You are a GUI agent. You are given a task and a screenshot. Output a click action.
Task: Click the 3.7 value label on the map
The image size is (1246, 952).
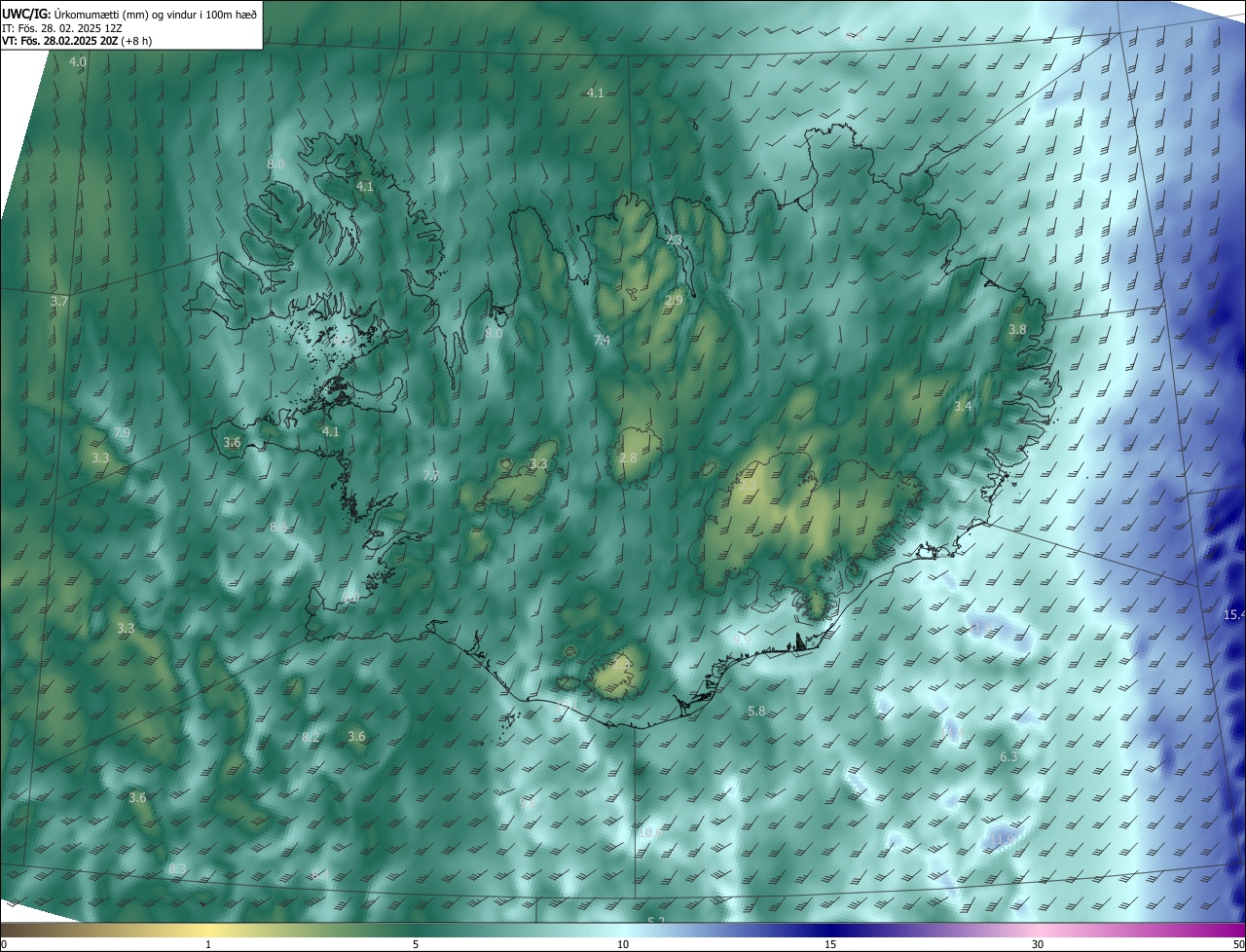tap(59, 302)
